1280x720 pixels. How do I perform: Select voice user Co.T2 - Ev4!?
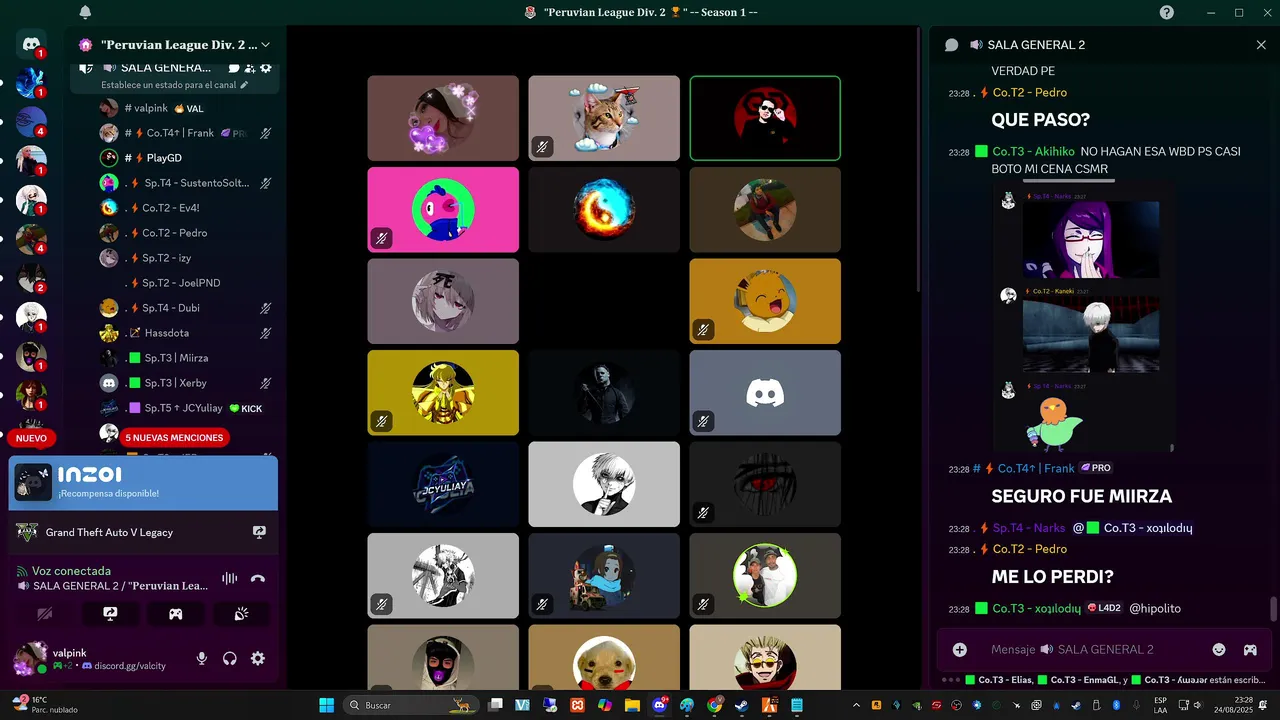(x=186, y=208)
